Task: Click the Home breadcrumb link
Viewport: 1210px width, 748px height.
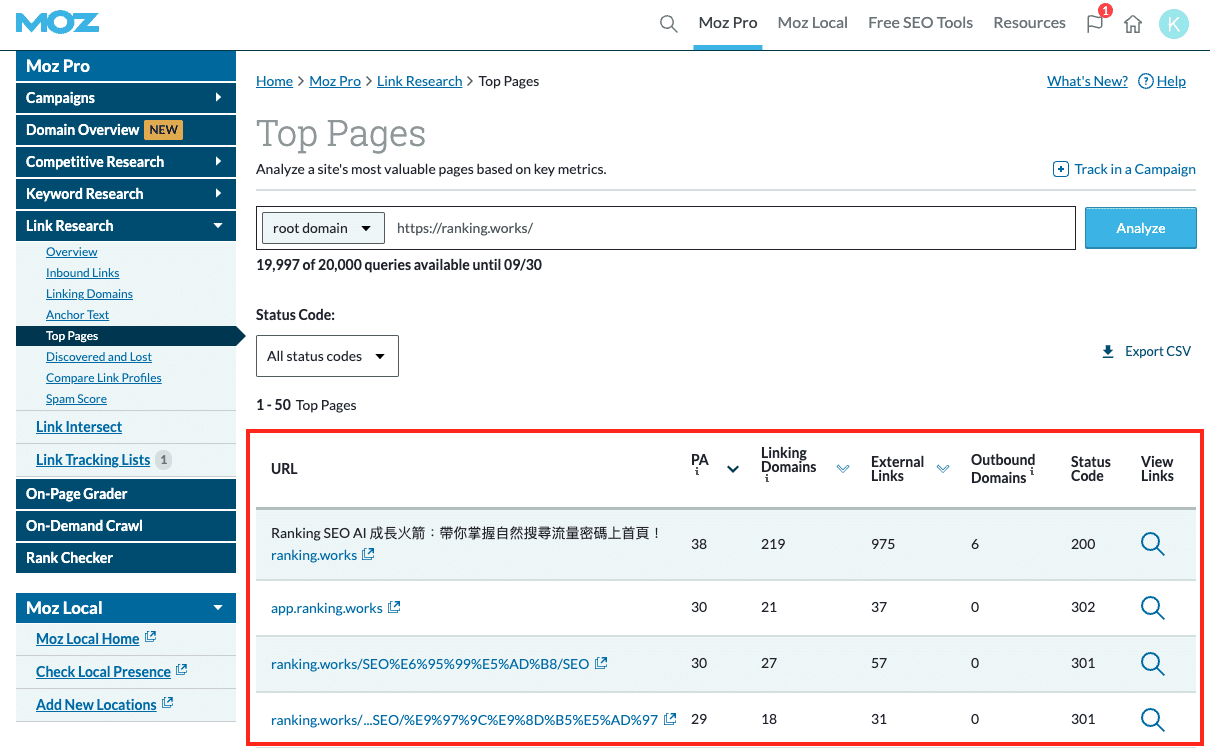Action: pos(274,81)
